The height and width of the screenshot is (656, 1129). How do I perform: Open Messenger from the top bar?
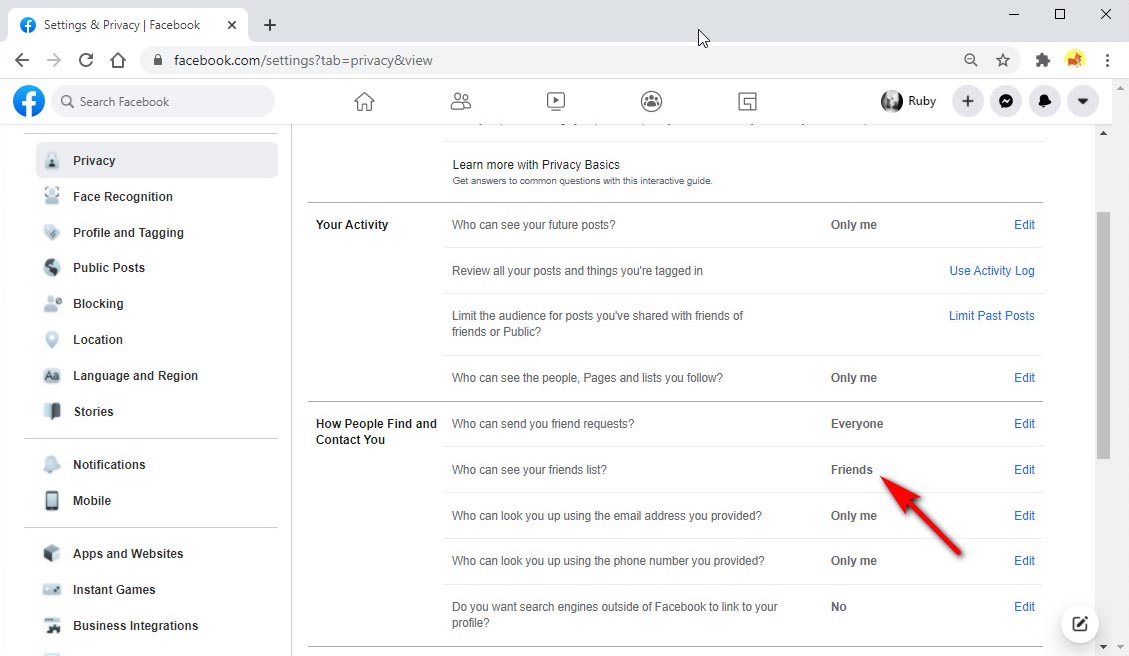click(x=1006, y=101)
